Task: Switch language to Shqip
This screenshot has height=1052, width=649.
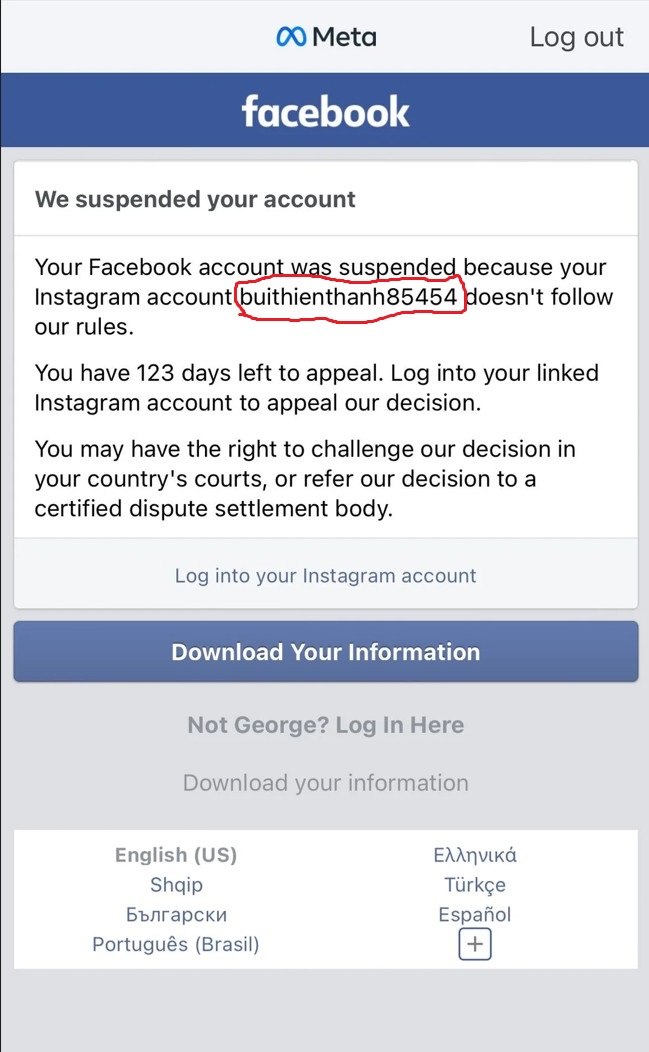Action: 176,885
